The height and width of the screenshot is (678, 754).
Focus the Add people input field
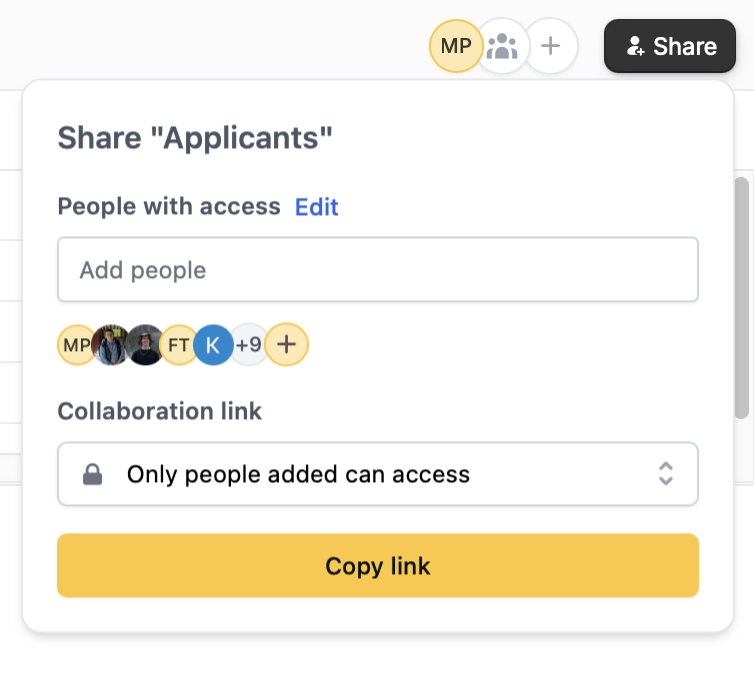point(377,270)
